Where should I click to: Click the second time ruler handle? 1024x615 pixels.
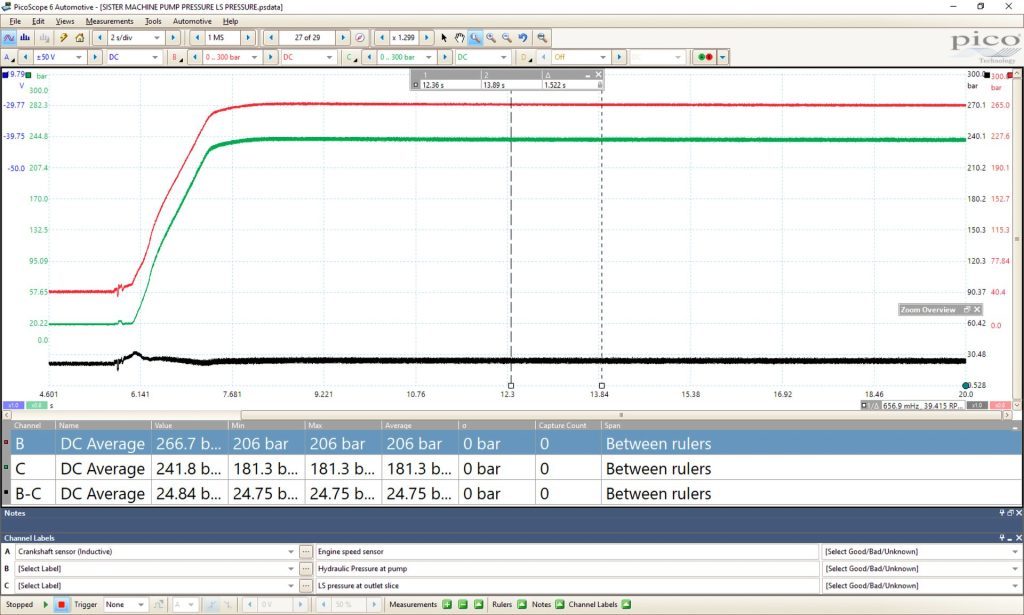point(601,386)
